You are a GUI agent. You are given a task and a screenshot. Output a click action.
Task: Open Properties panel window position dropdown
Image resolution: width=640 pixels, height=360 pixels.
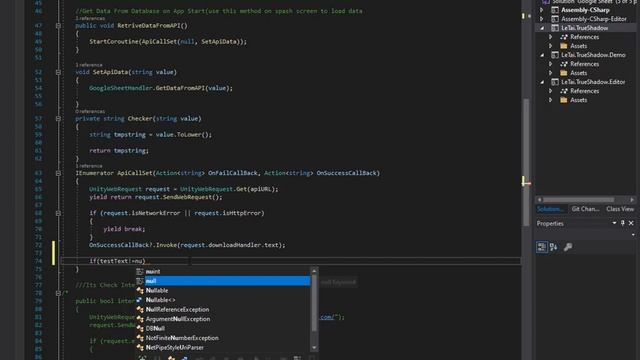614,223
